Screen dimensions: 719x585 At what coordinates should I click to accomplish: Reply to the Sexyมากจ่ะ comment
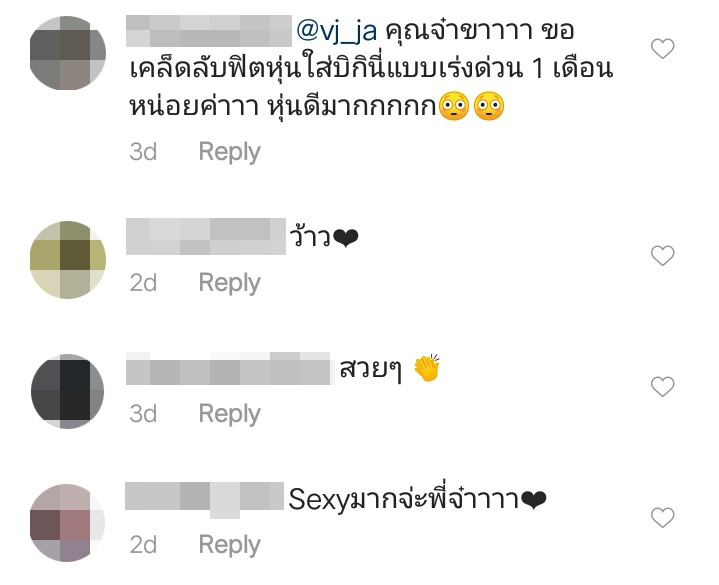pos(229,545)
